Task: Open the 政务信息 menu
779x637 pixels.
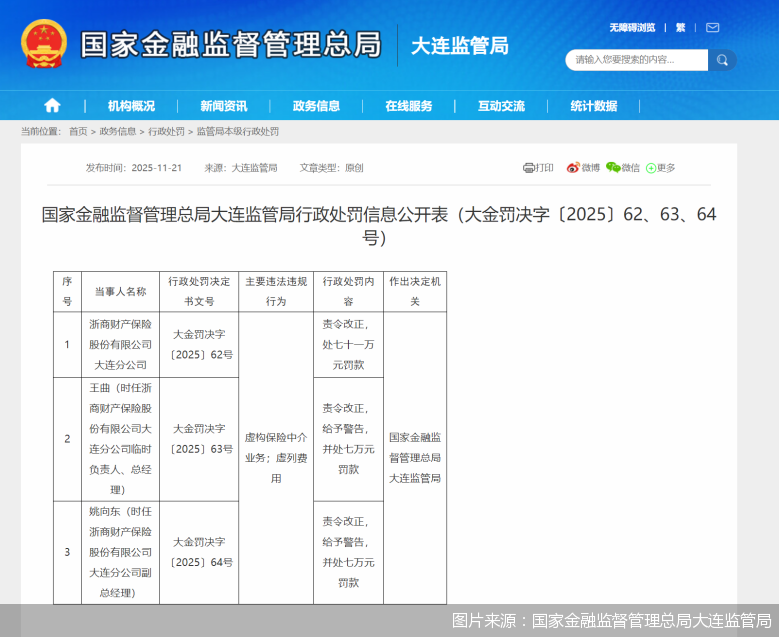Action: [x=316, y=106]
